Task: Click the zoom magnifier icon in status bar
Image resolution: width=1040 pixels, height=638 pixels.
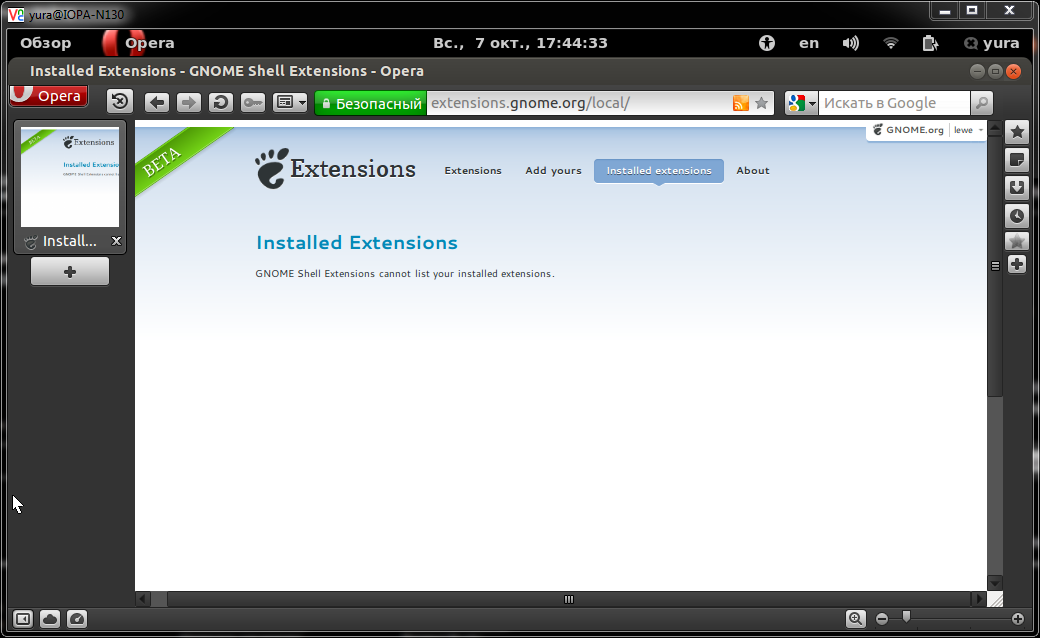Action: [856, 619]
